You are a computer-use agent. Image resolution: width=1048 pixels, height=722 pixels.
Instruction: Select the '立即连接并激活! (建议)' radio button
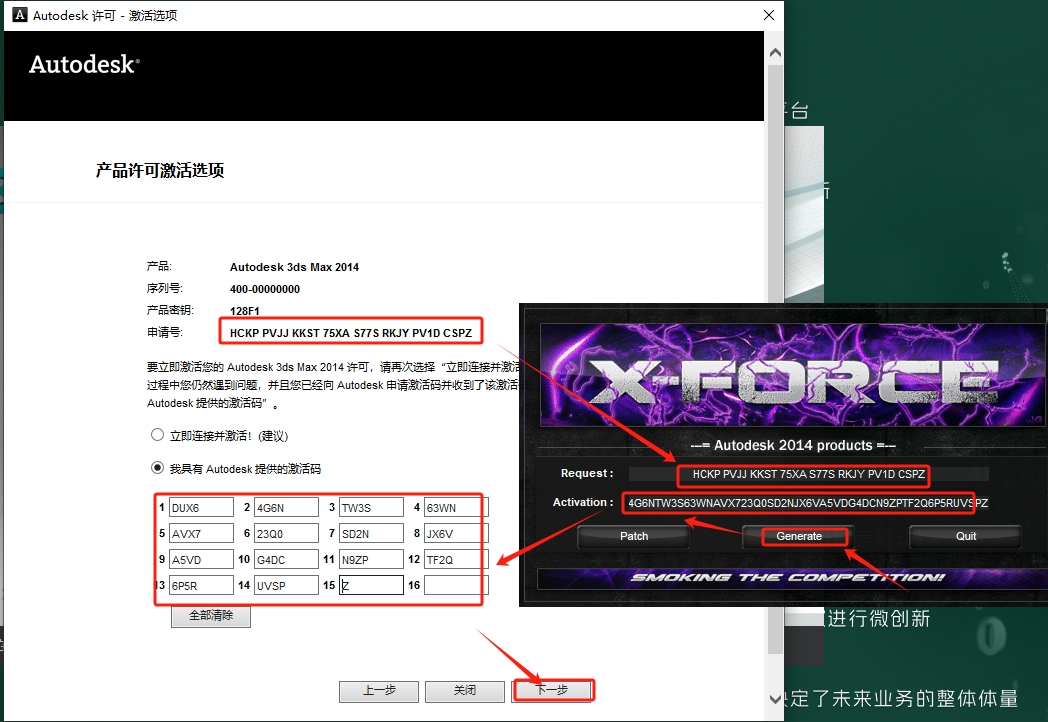point(157,435)
